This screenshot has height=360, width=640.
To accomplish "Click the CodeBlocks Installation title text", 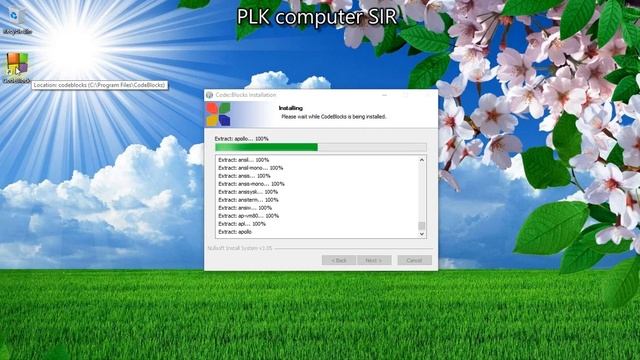I will [x=246, y=95].
